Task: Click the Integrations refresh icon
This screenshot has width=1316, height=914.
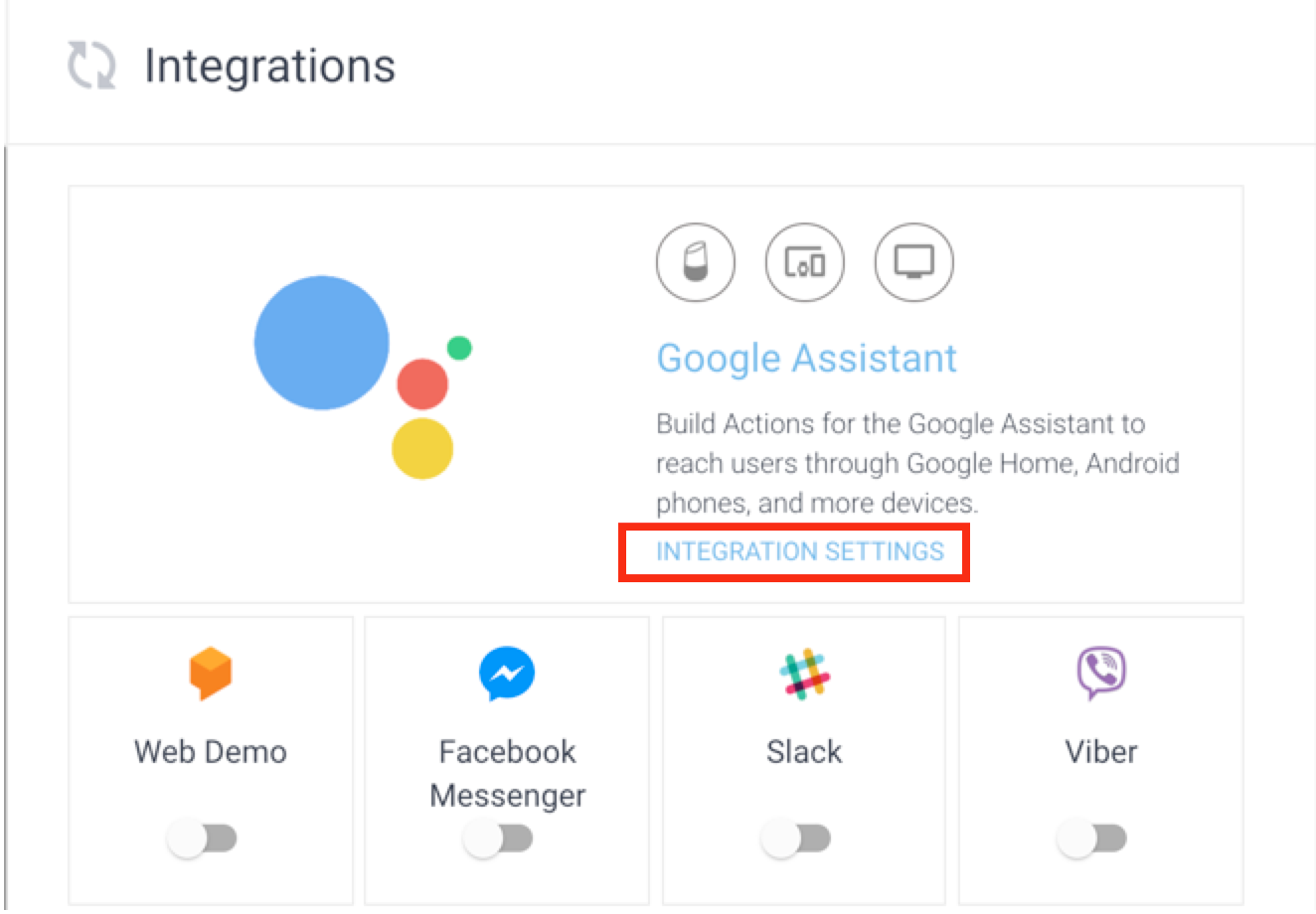Action: point(90,67)
